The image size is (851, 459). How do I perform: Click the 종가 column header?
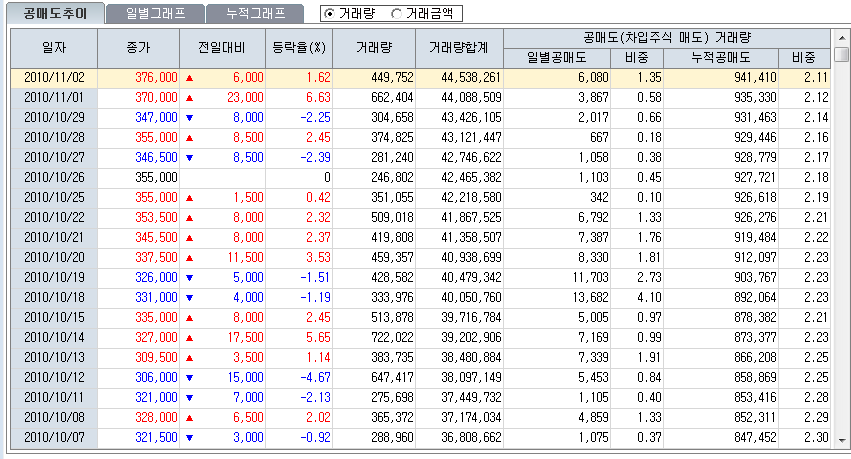pos(140,47)
